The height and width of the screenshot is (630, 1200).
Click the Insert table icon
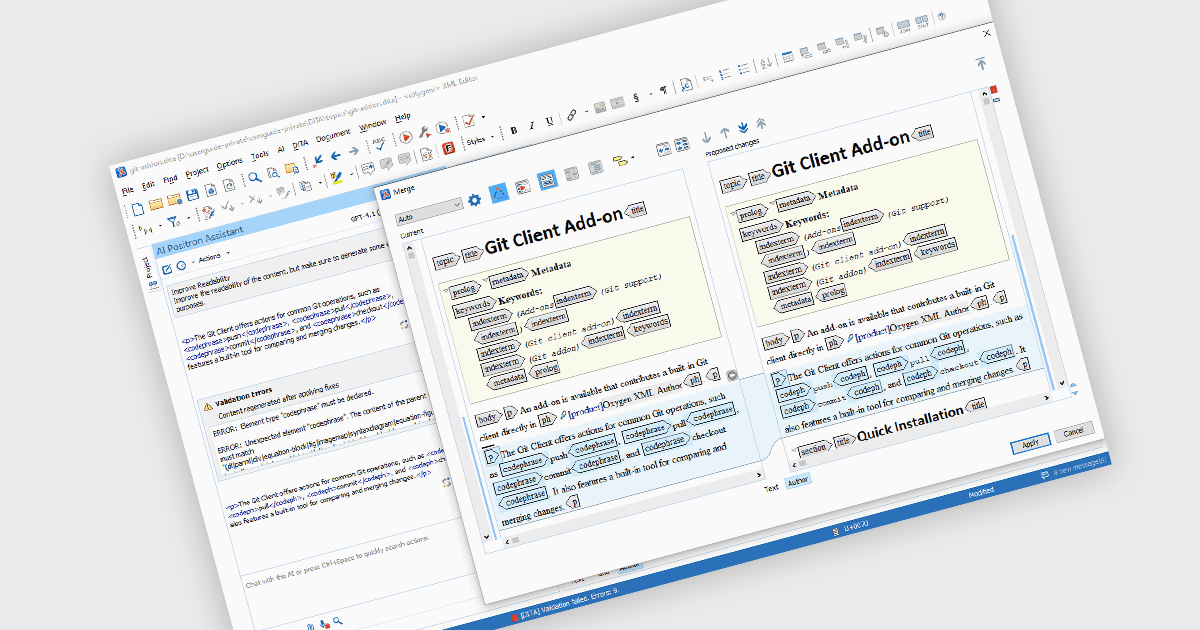point(787,57)
